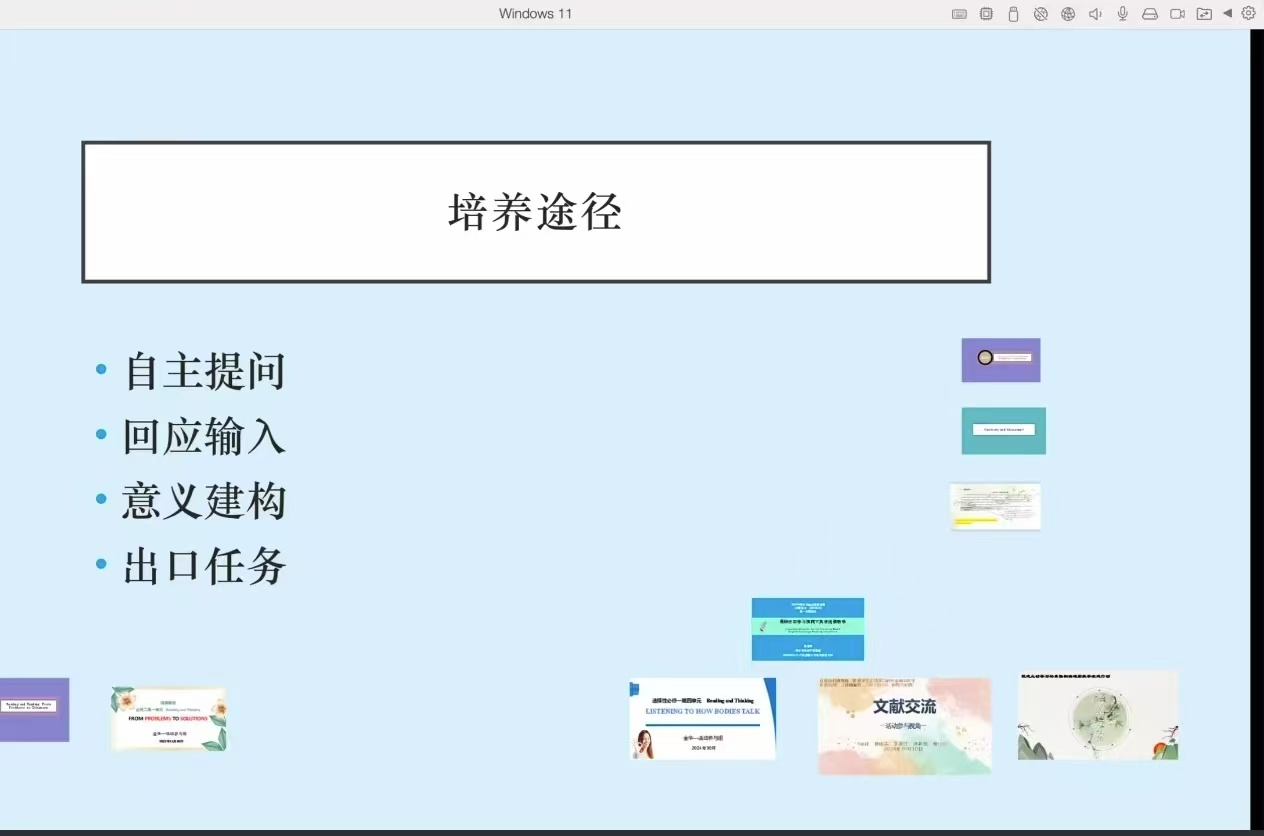Collapse toolbar with the left triangle arrow
This screenshot has width=1264, height=836.
[1227, 13]
